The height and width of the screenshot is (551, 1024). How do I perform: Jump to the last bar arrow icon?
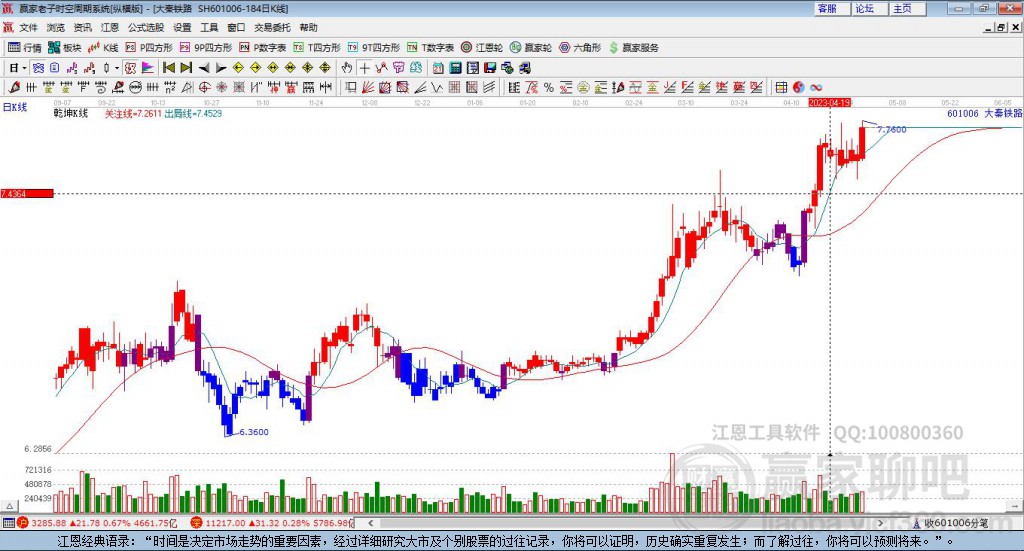[186, 68]
